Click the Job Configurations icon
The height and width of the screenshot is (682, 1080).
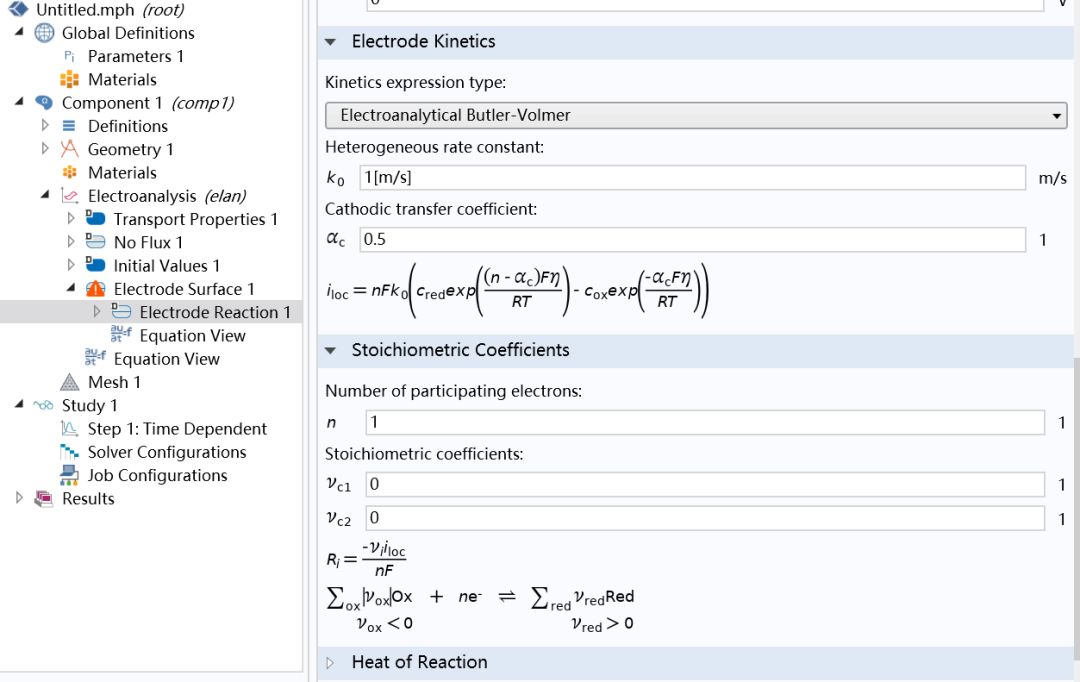coord(69,475)
